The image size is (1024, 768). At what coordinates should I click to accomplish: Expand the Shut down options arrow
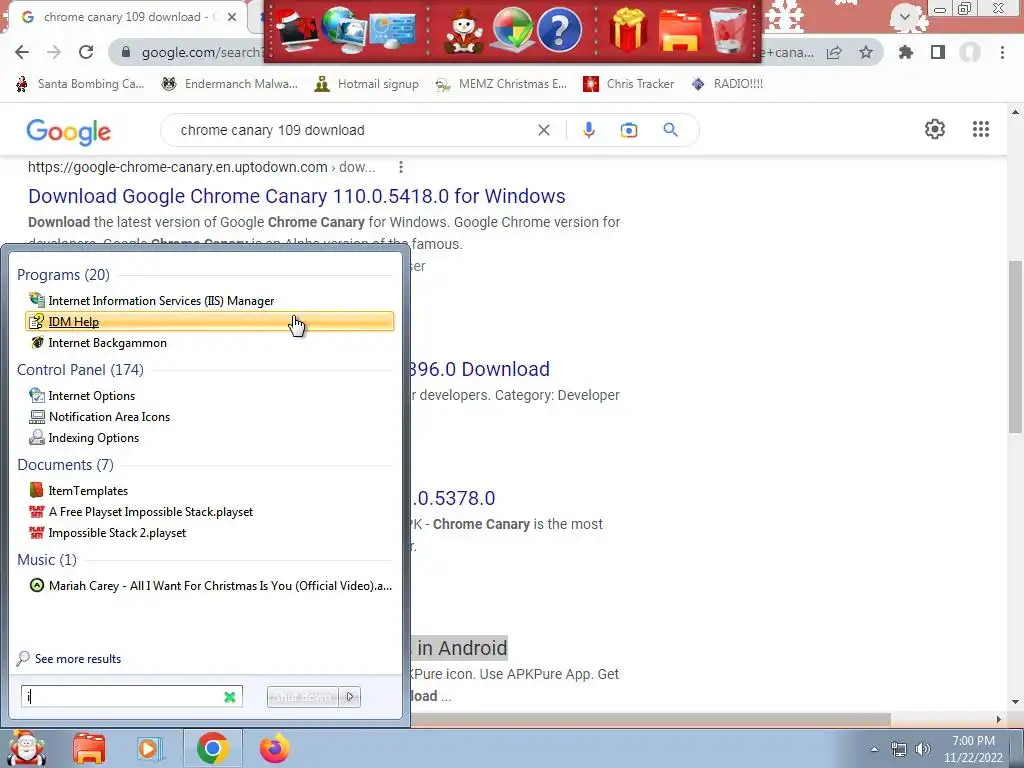(x=350, y=697)
